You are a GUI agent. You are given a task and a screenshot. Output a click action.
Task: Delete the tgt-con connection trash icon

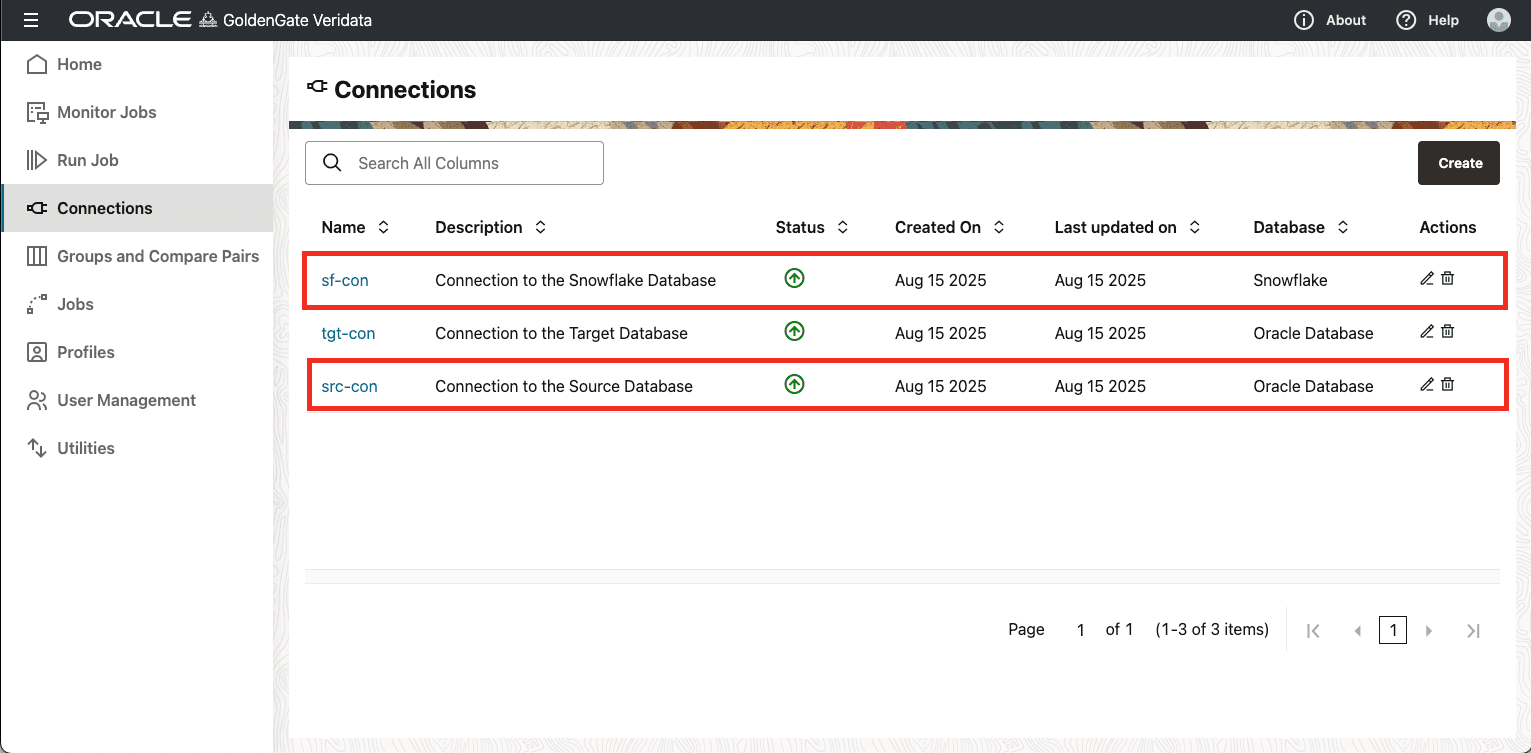(x=1447, y=331)
